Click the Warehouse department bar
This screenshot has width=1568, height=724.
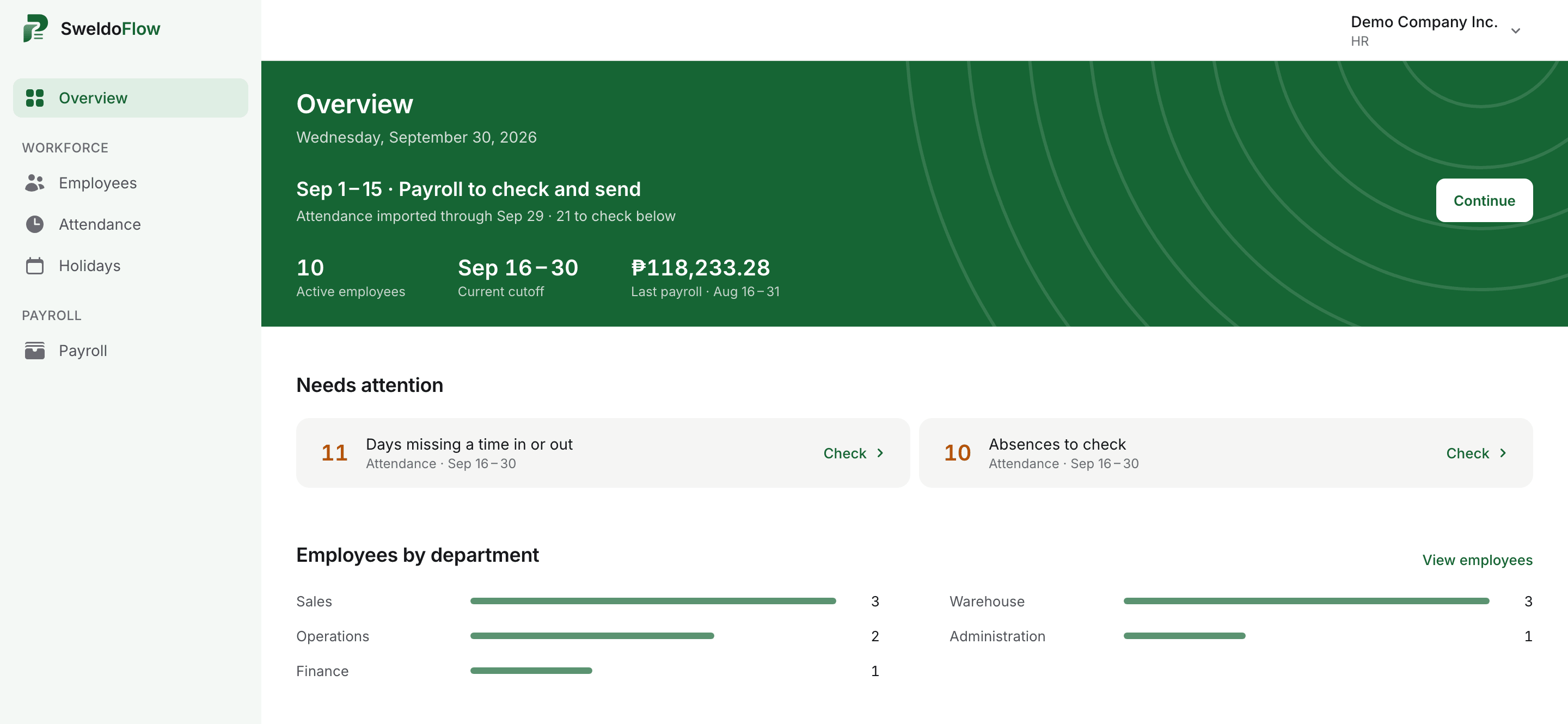pyautogui.click(x=1306, y=601)
